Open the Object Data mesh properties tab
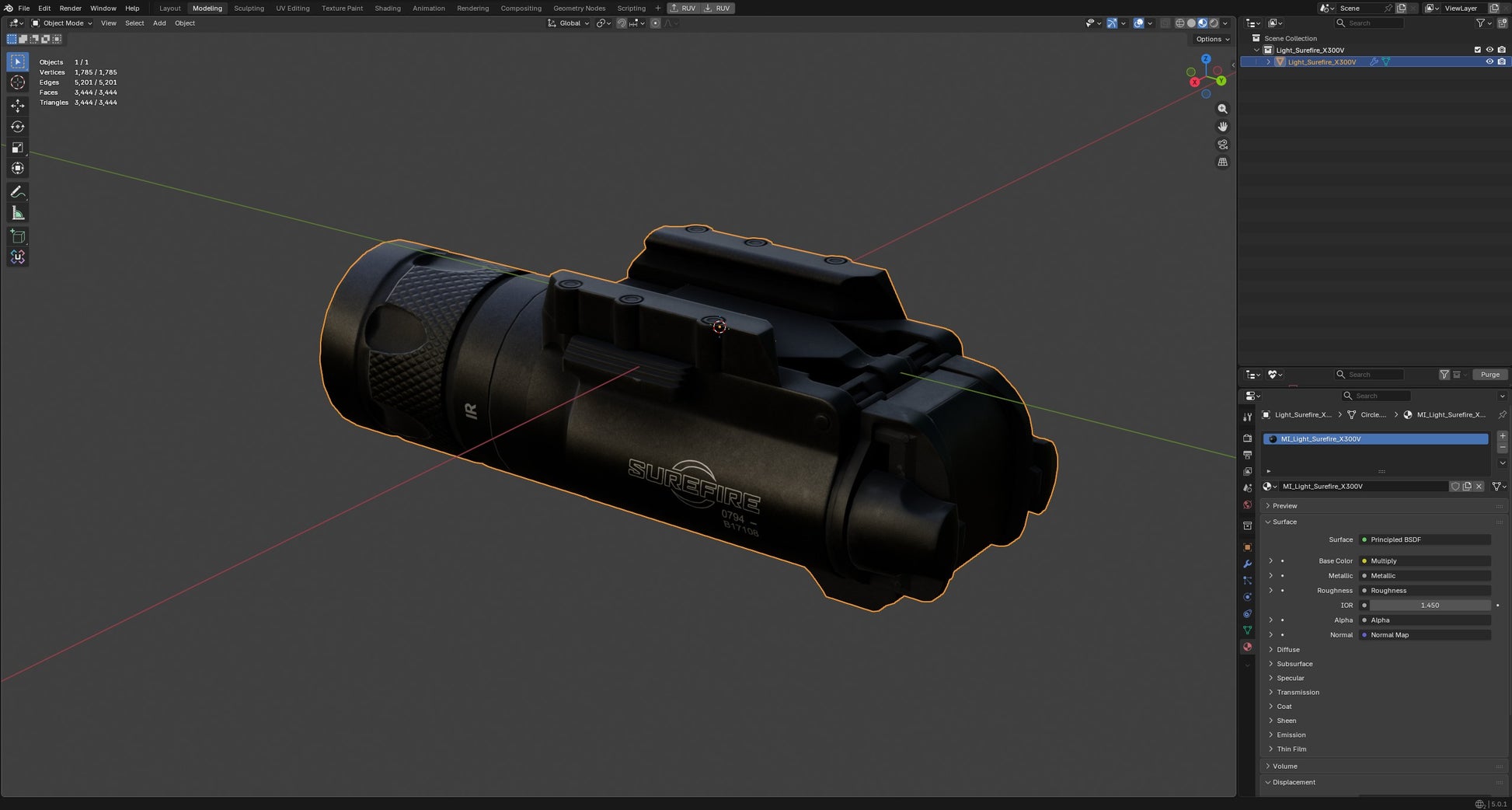Viewport: 1512px width, 810px height. click(1248, 630)
